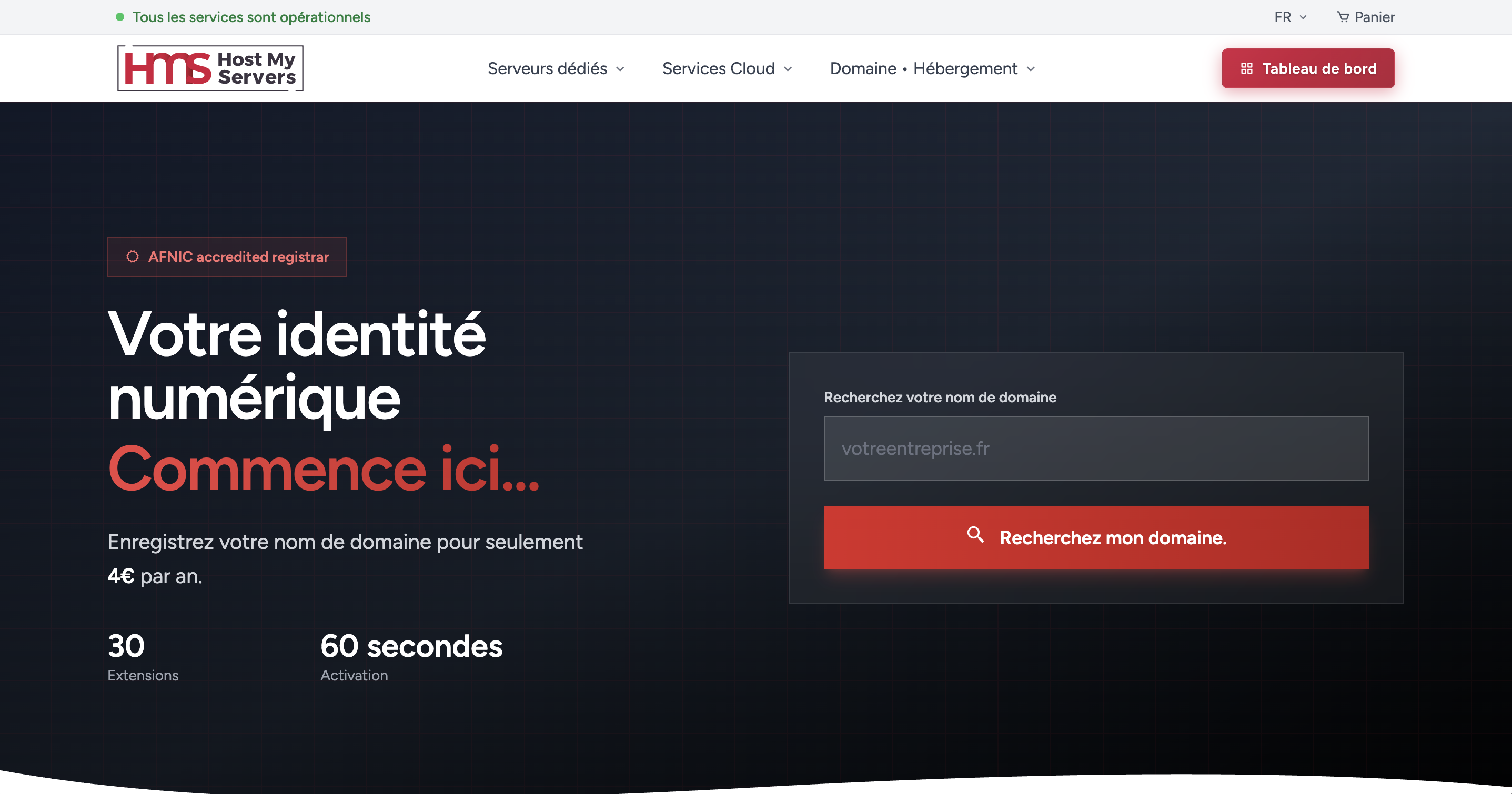Screen dimensions: 1512x794
Task: Open the FR language selector
Action: tap(1290, 16)
